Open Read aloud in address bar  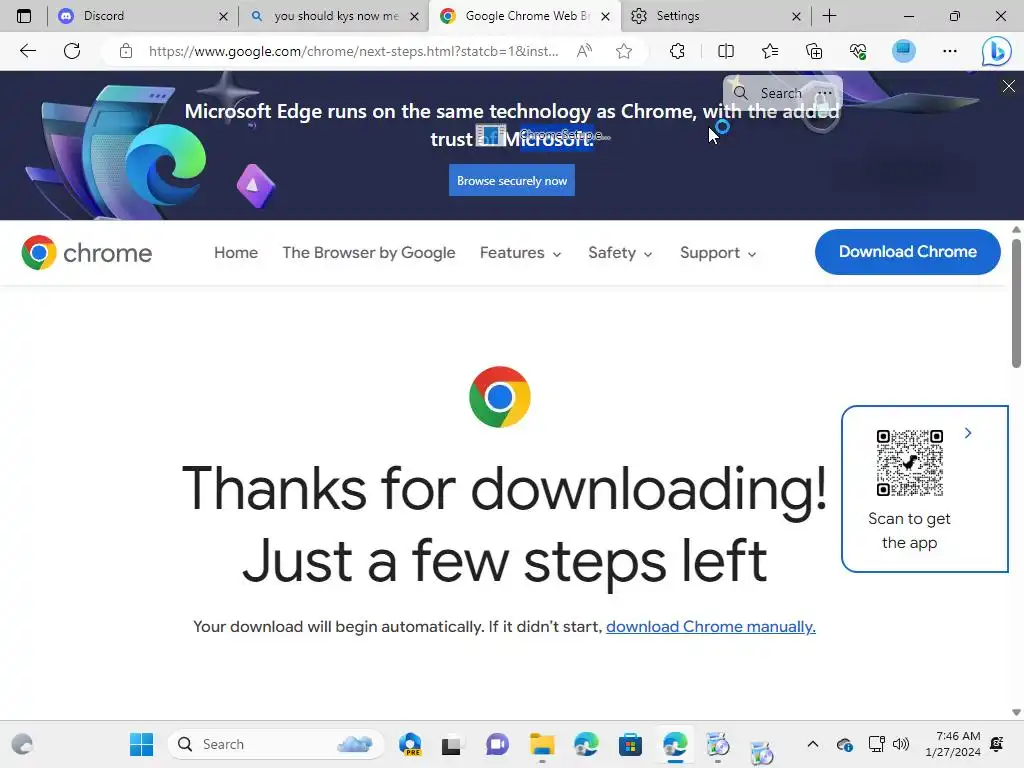[584, 51]
